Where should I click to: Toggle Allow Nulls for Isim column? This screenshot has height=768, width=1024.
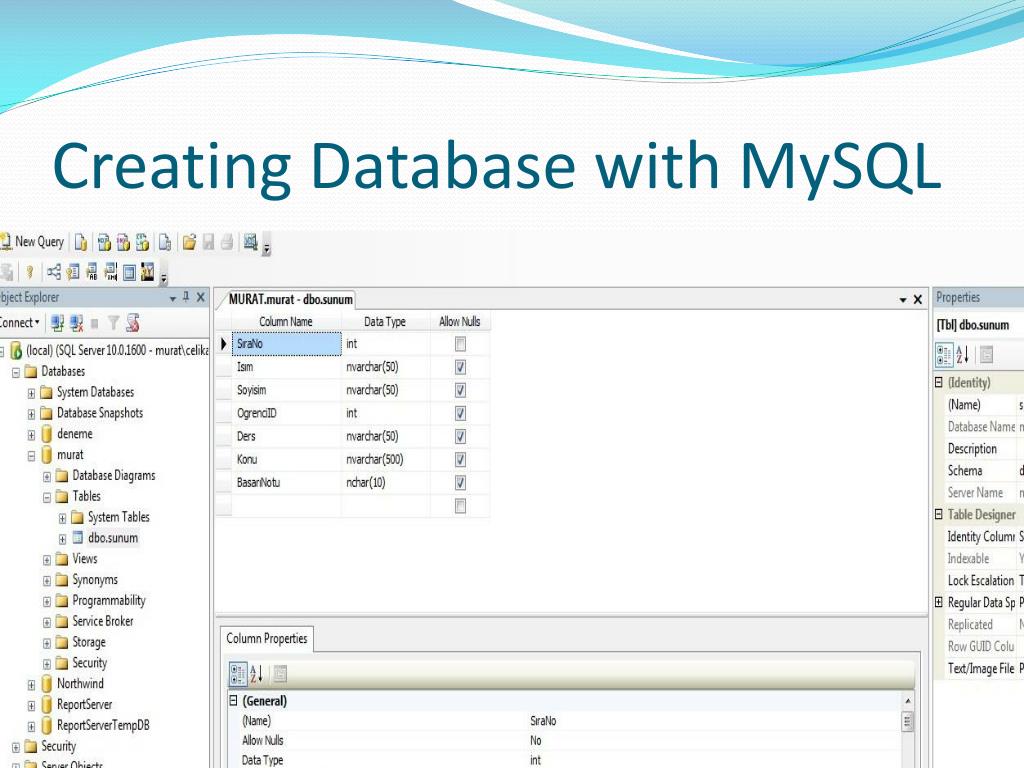pyautogui.click(x=460, y=367)
